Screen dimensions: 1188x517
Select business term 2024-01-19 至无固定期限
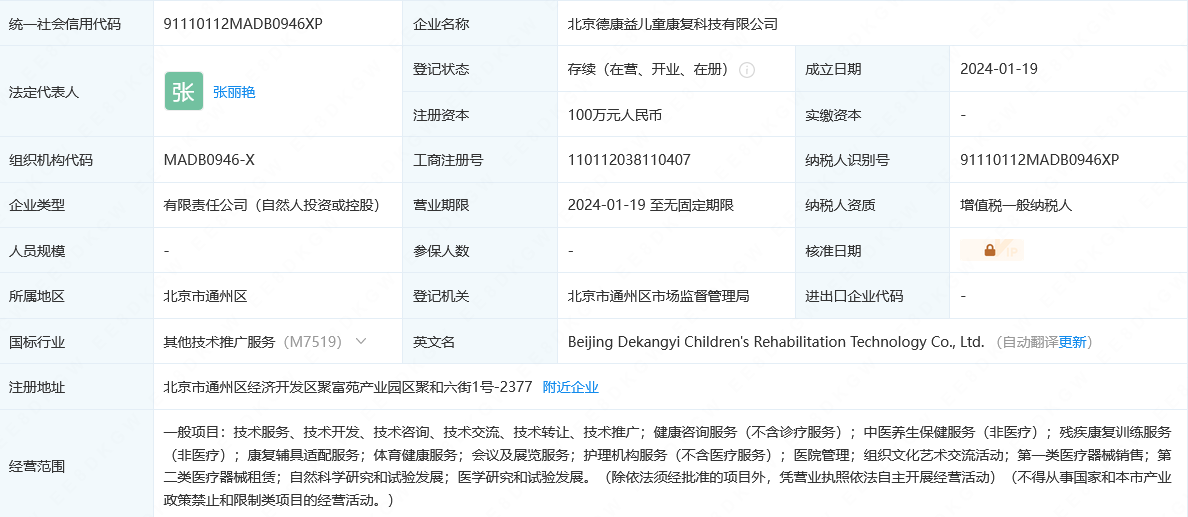pos(651,205)
